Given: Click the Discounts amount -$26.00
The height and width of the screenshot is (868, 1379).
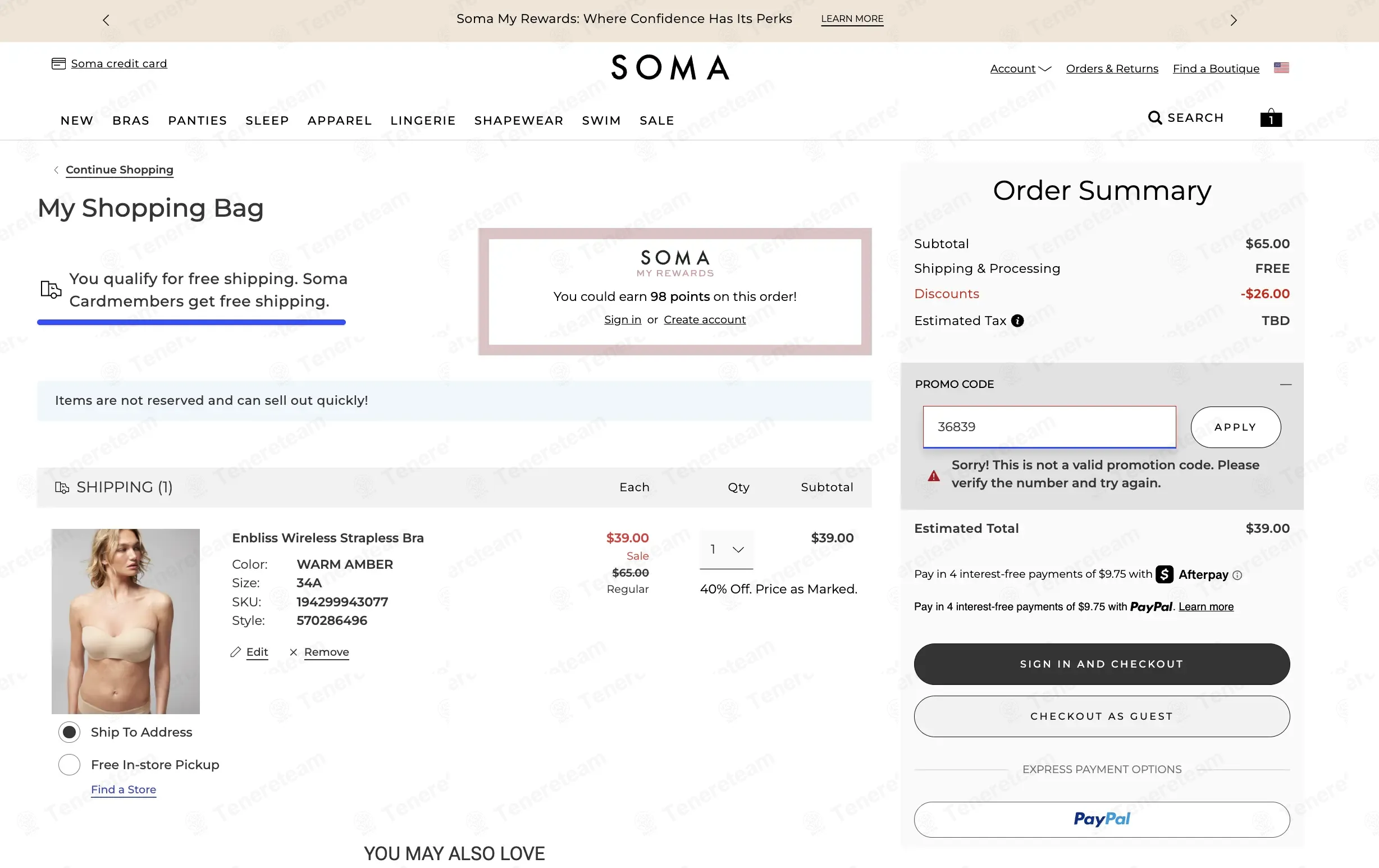Looking at the screenshot, I should [x=1264, y=294].
